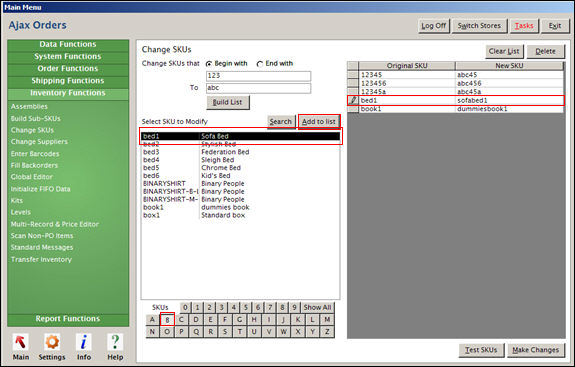This screenshot has height=367, width=575.
Task: Expand the Order Functions section
Action: point(68,69)
